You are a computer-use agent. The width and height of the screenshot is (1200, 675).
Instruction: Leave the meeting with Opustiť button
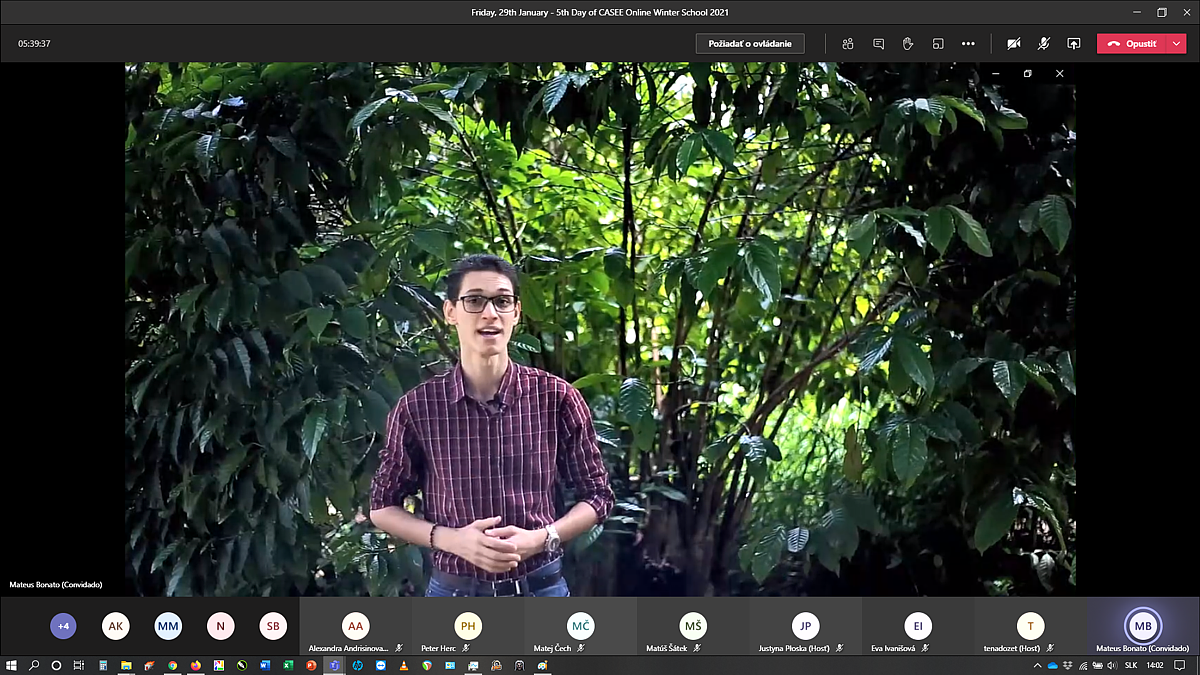(x=1131, y=44)
